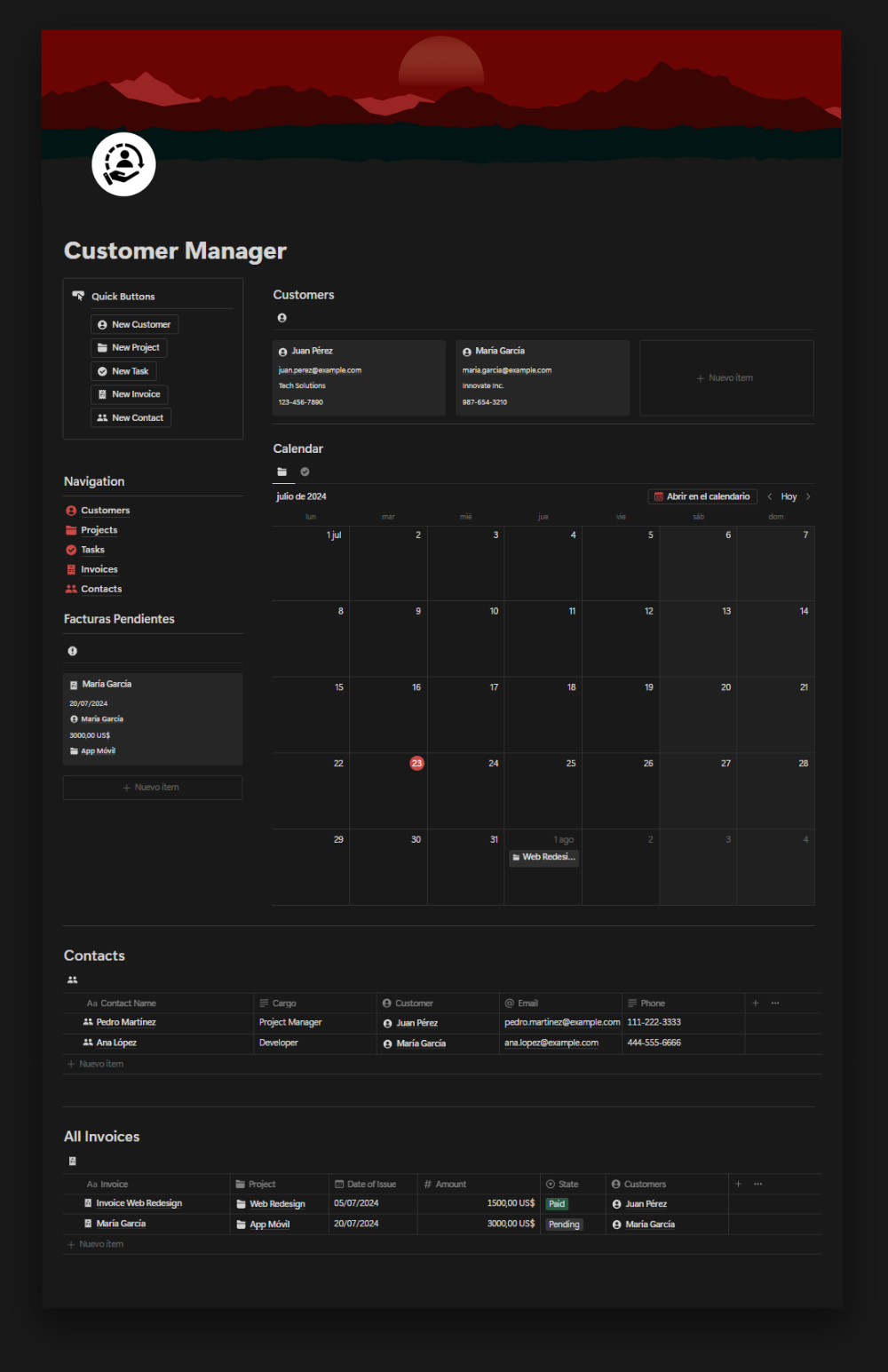Click the person icon on Juan Pérez's customer card

282,351
